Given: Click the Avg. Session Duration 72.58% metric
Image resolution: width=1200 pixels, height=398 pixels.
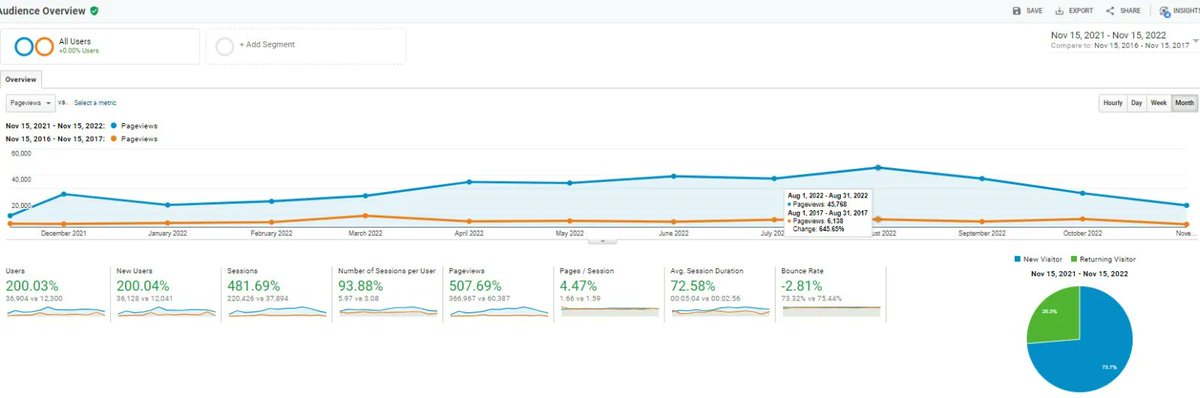Looking at the screenshot, I should tap(693, 285).
